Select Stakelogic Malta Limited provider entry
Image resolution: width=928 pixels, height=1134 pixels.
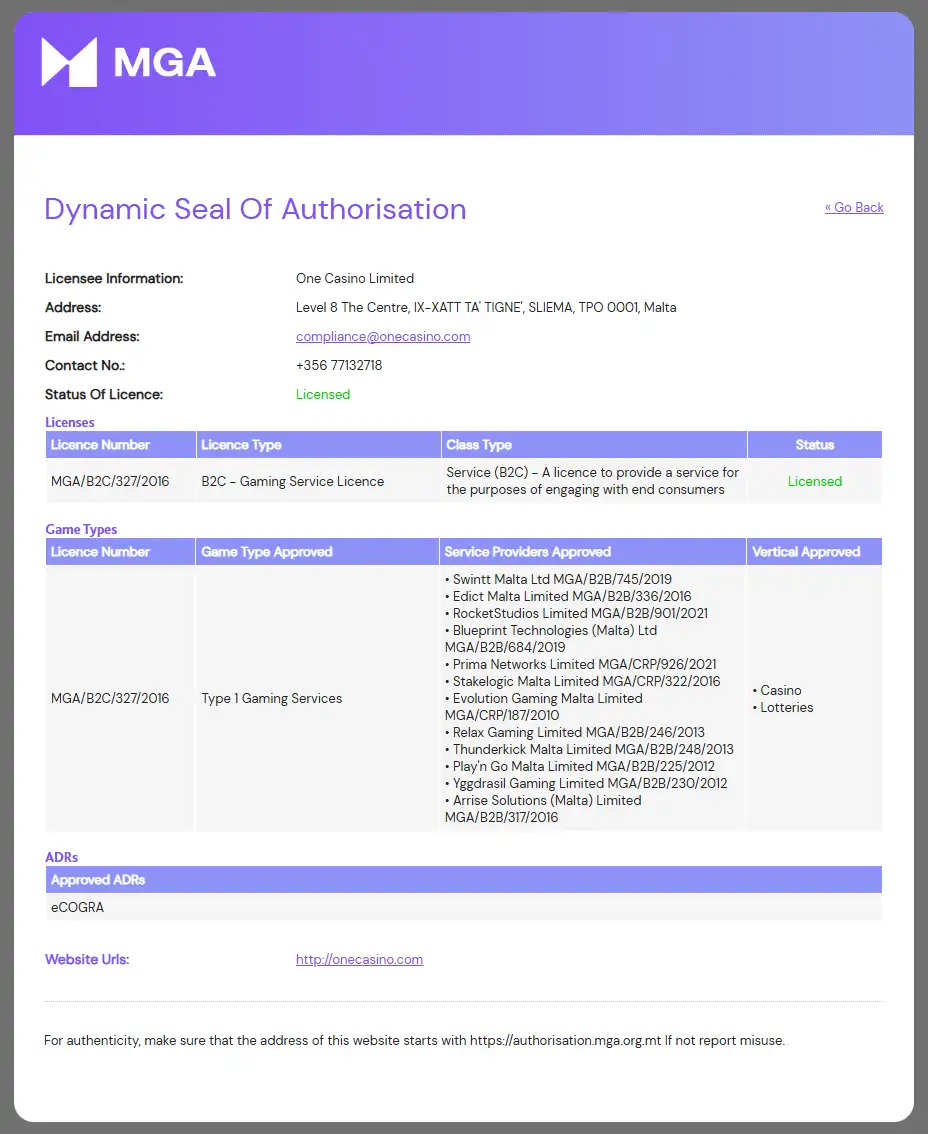tap(582, 681)
